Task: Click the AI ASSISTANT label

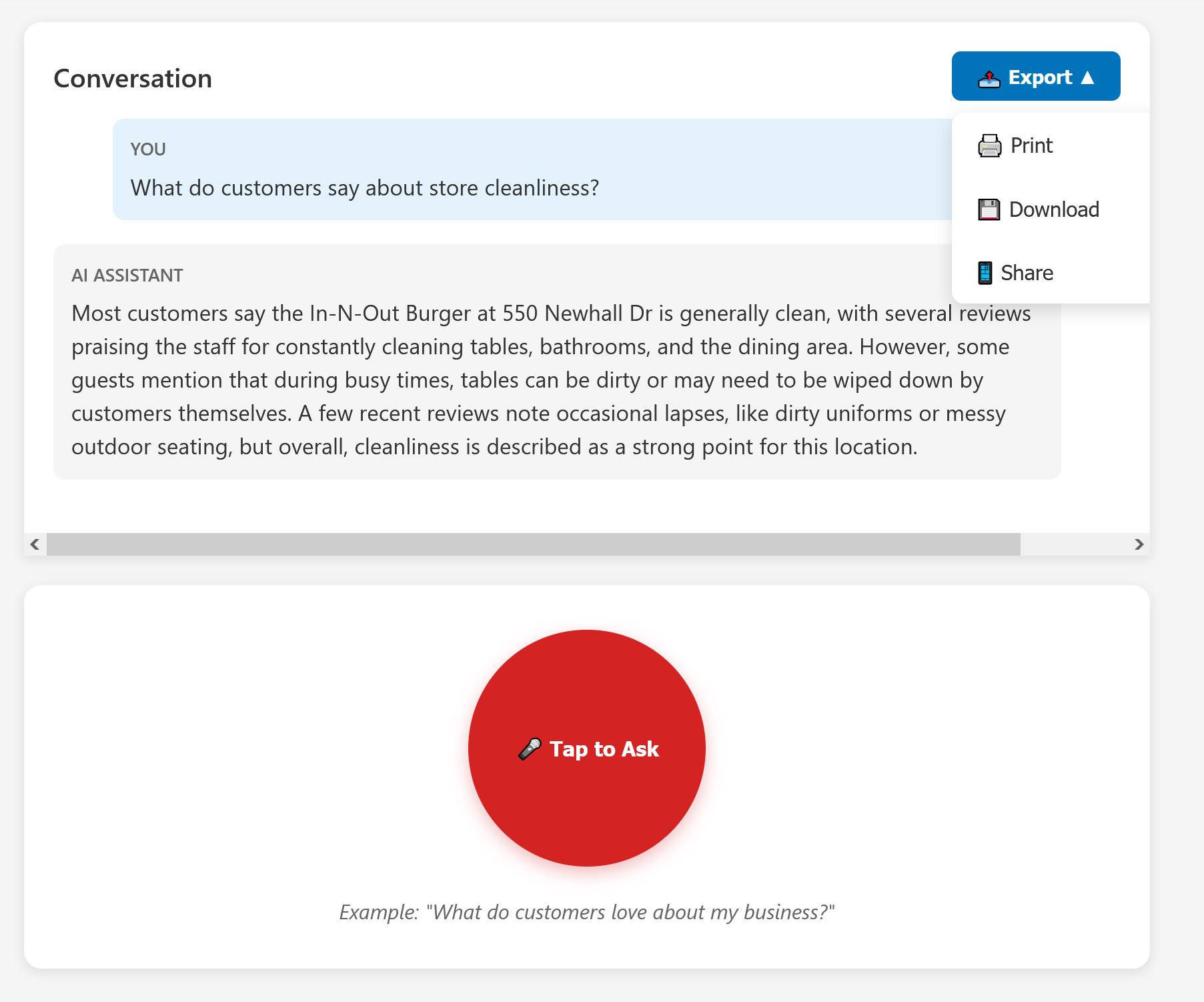Action: 127,276
